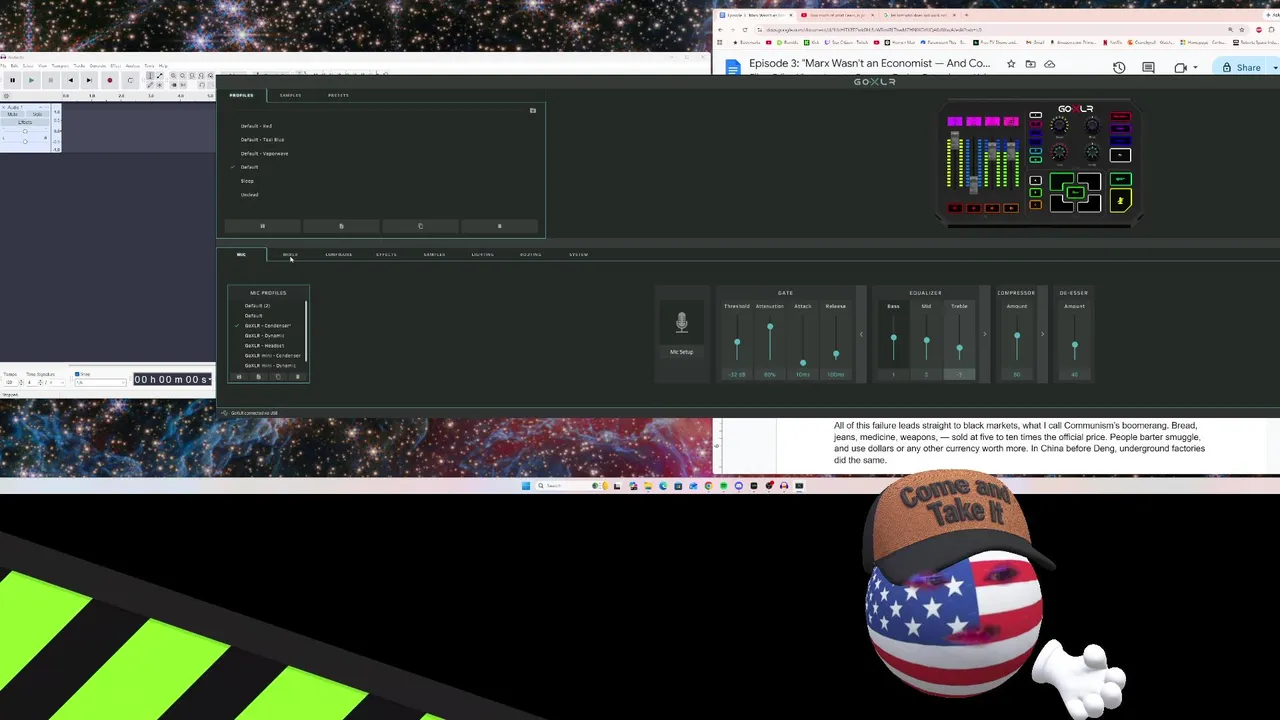Click Audacity's time position display
1280x720 pixels.
pyautogui.click(x=172, y=379)
